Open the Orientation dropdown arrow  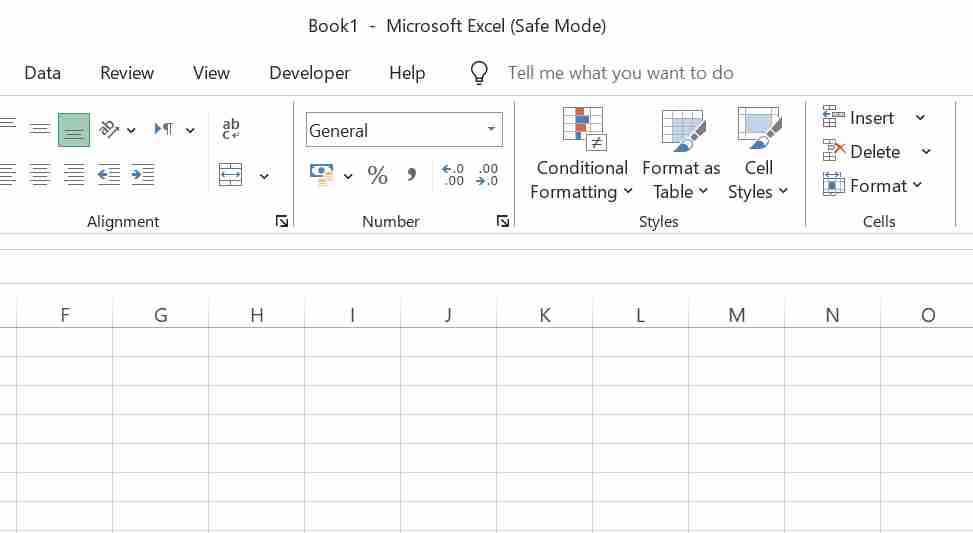coord(131,130)
